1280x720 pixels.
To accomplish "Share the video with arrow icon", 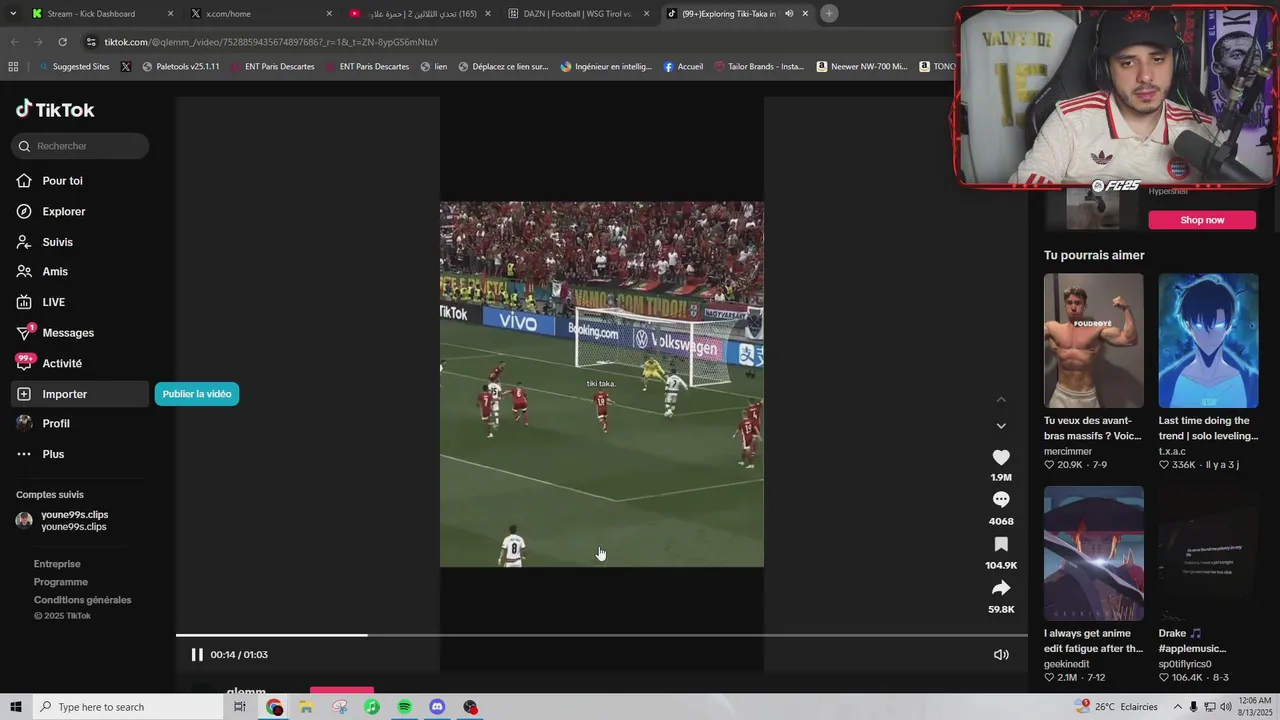I will (1001, 588).
